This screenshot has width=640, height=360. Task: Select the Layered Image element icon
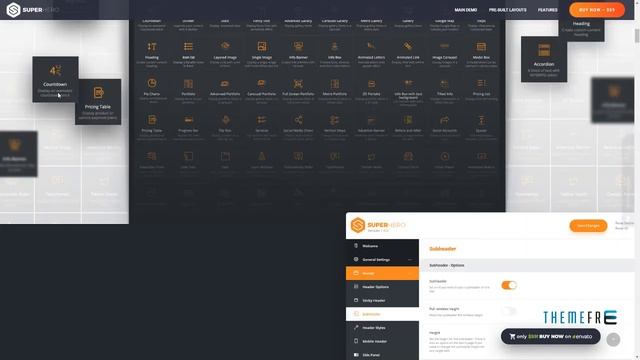[225, 46]
